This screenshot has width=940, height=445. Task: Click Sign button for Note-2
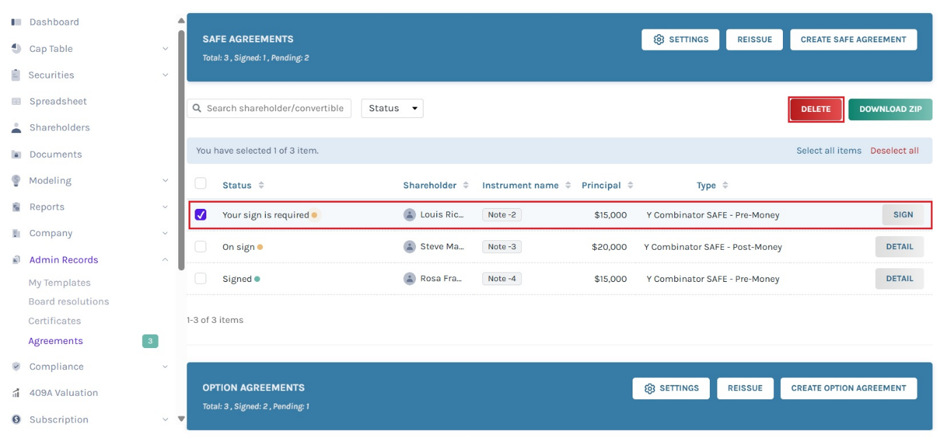[903, 215]
